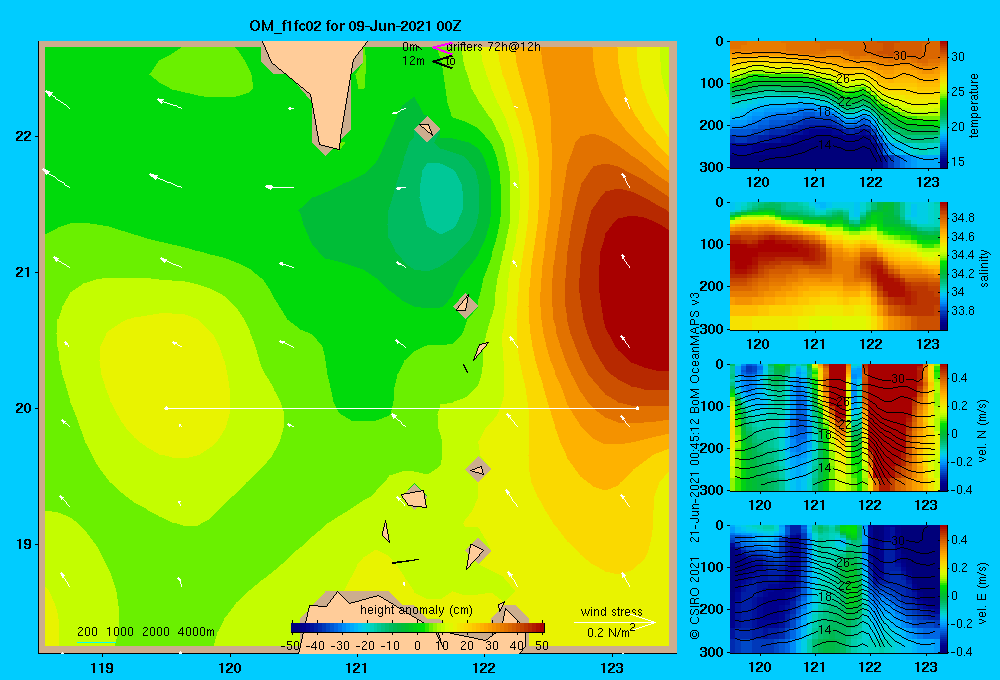Click the "0.2 N/m2" wind stress value
This screenshot has height=680, width=1000.
click(x=611, y=632)
